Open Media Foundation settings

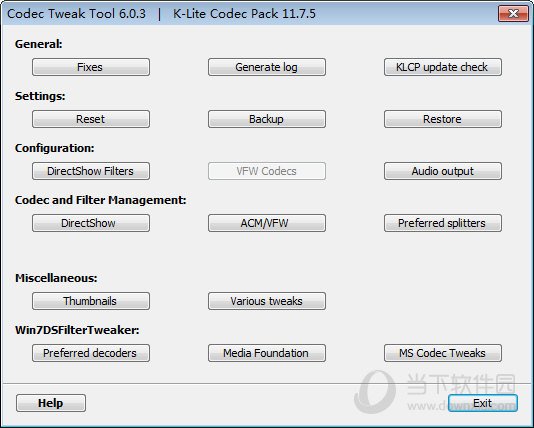pyautogui.click(x=267, y=353)
